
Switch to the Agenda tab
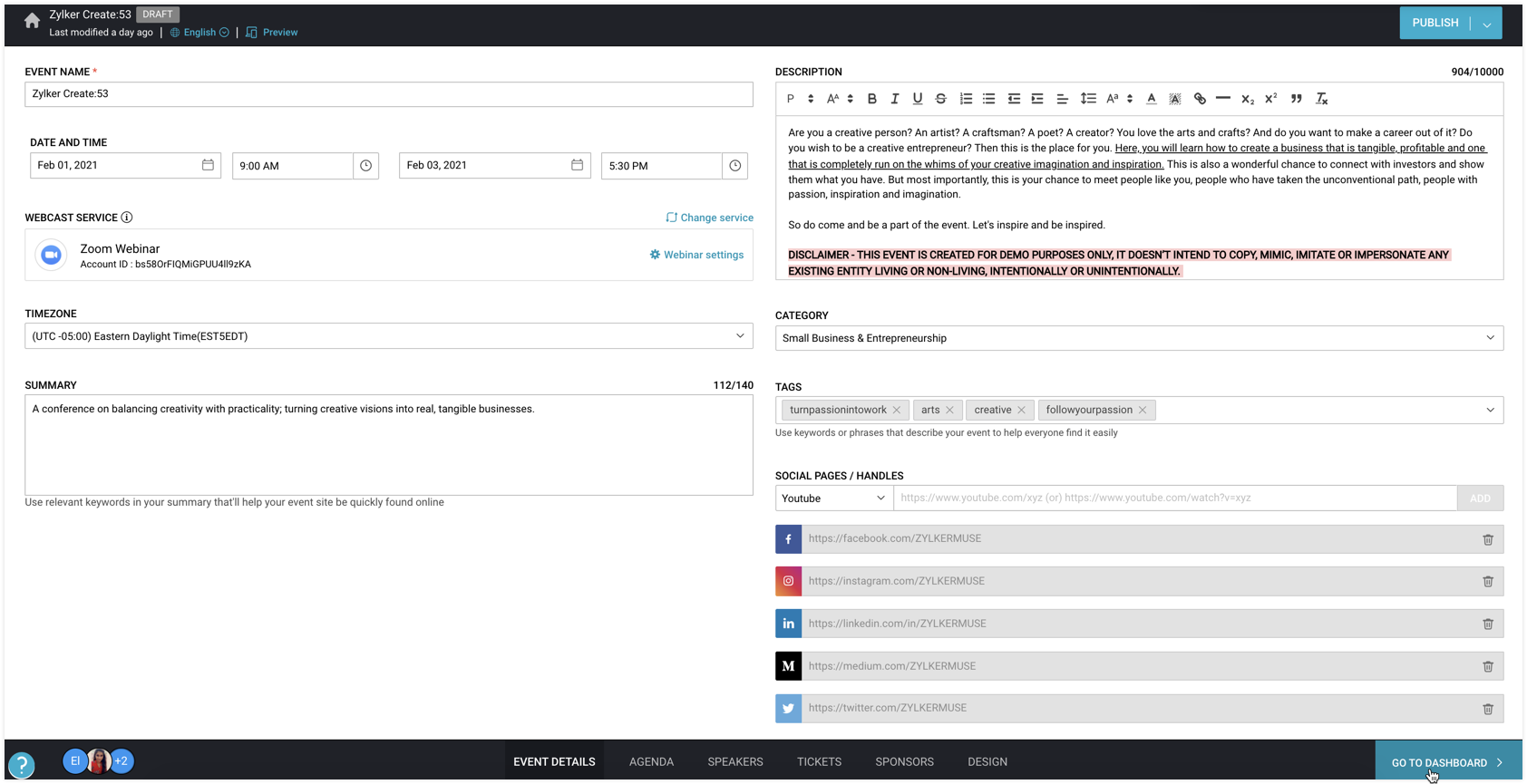tap(651, 762)
